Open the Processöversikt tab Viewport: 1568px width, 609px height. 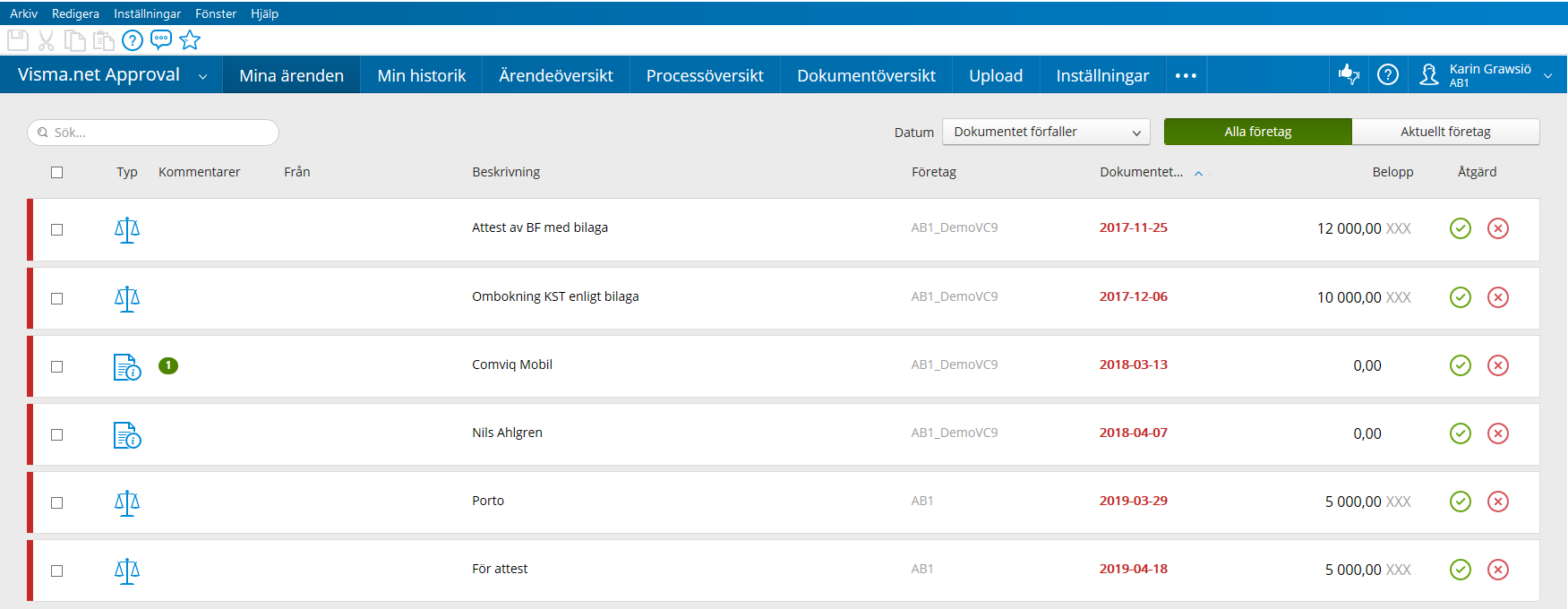[706, 75]
